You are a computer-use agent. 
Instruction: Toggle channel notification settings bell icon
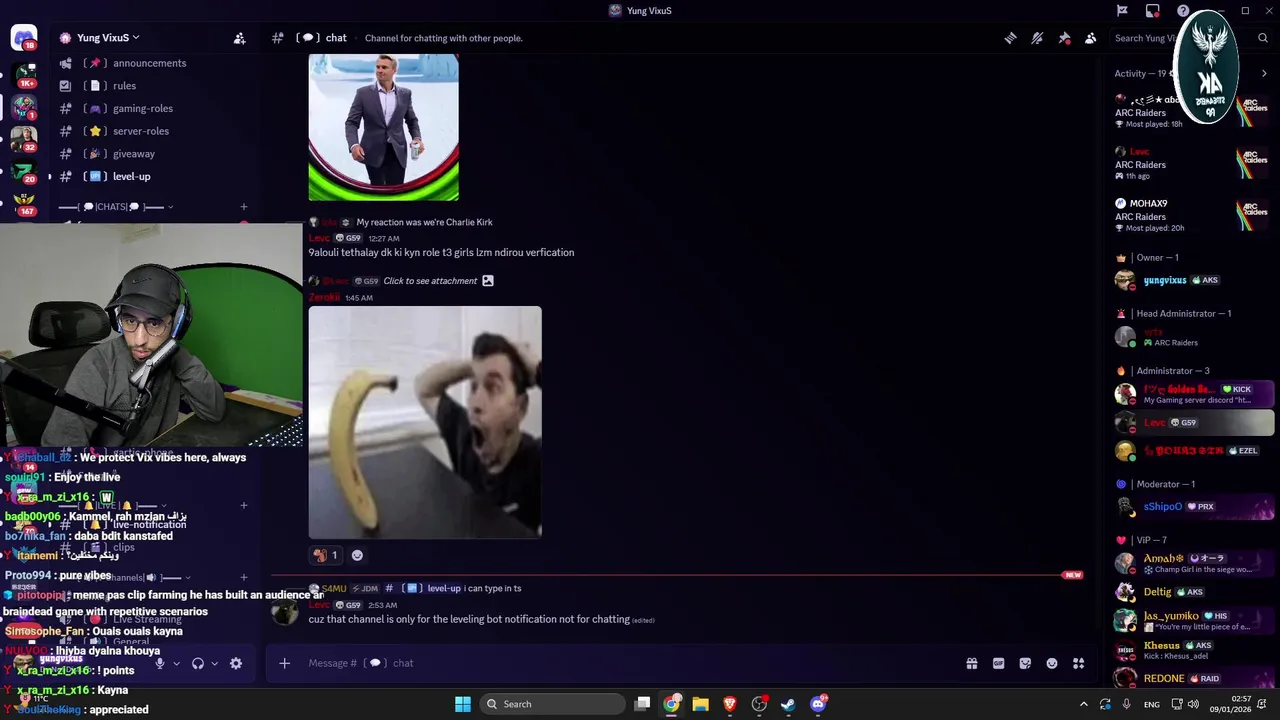point(1037,38)
